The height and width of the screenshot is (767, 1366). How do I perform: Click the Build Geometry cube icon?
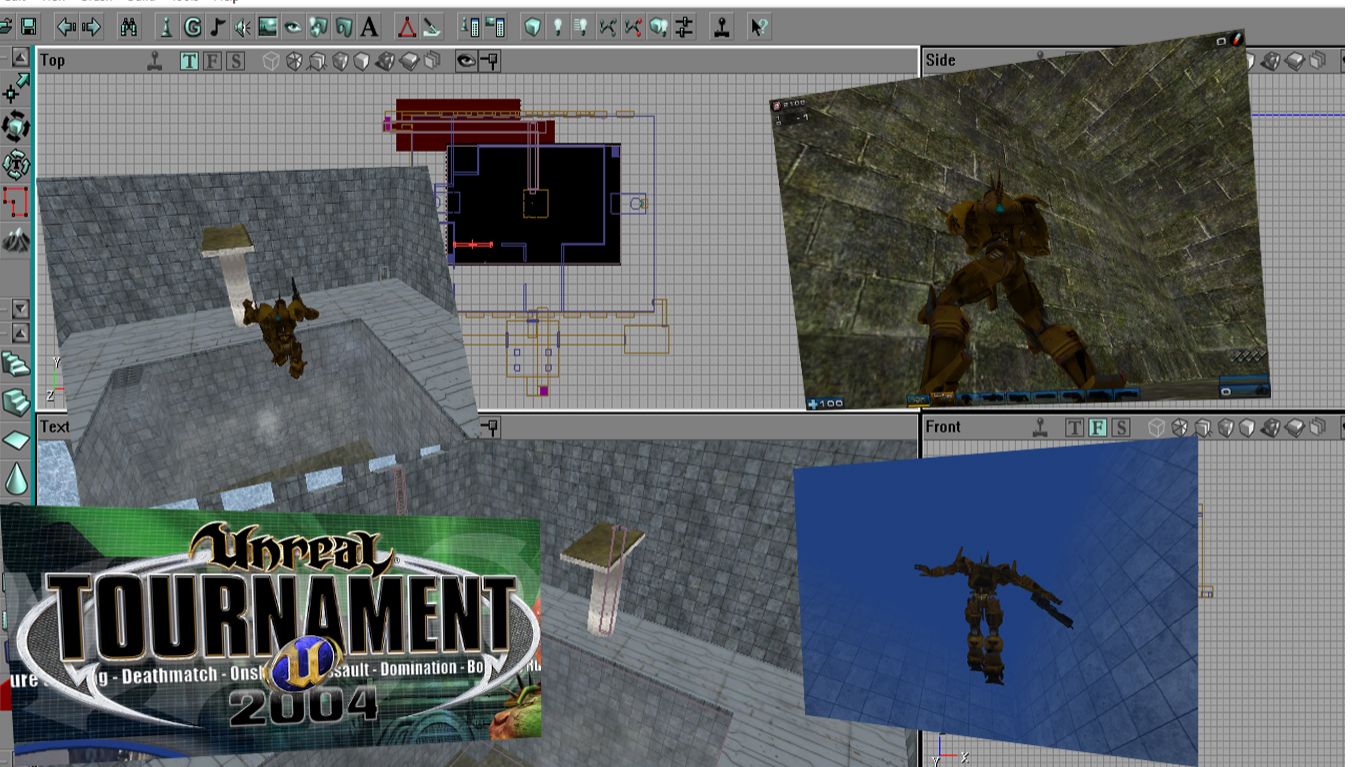click(533, 27)
